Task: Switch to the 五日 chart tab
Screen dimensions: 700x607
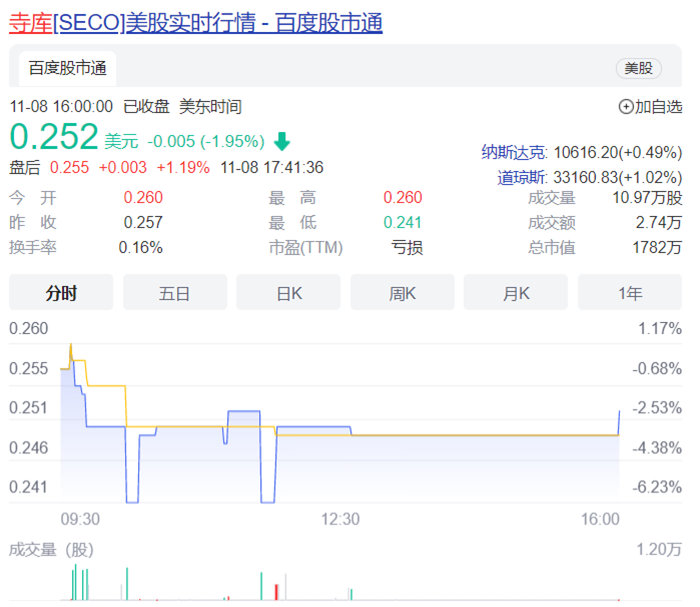Action: (175, 293)
